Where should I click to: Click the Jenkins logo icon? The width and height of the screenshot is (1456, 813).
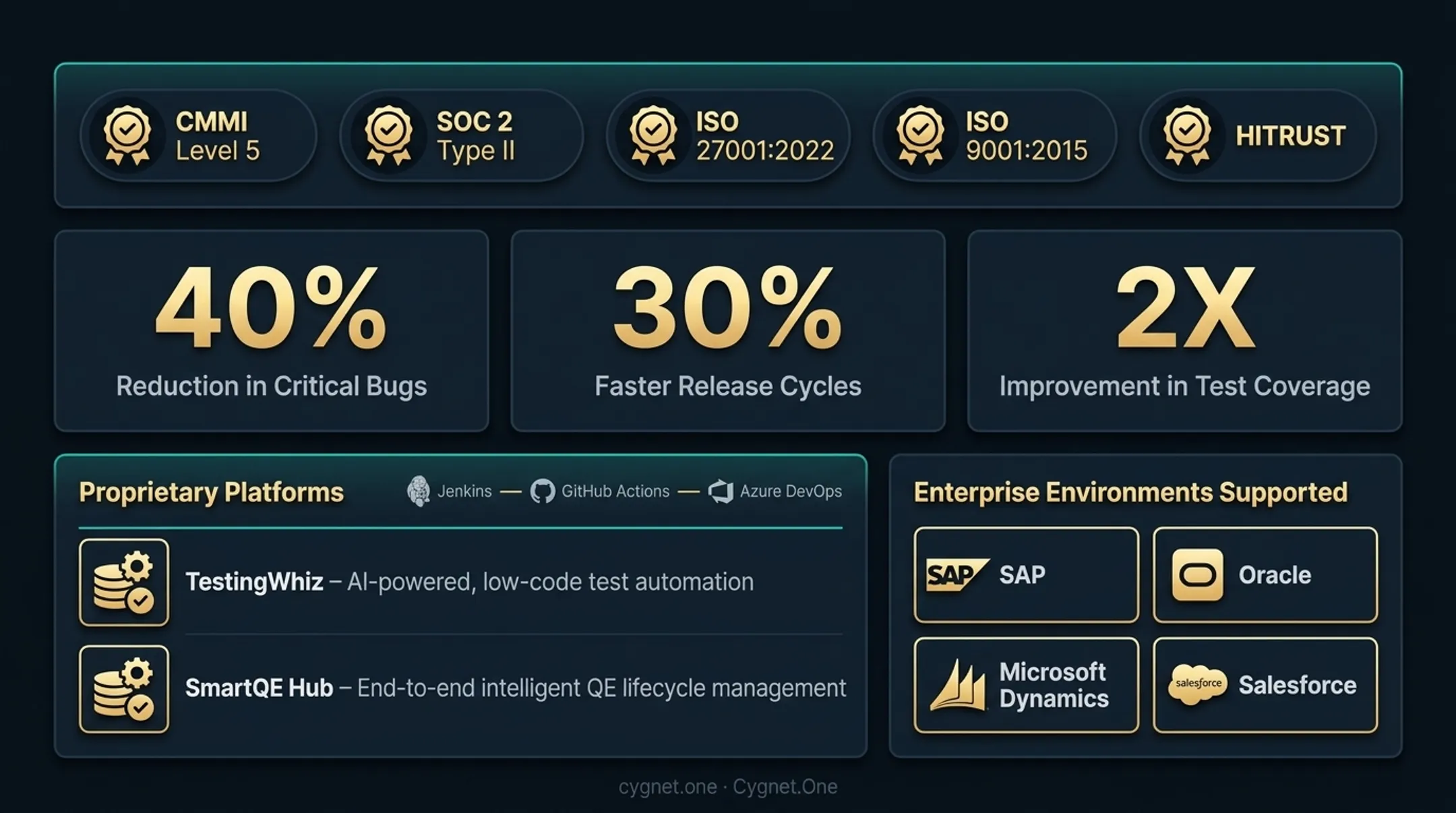pyautogui.click(x=419, y=491)
